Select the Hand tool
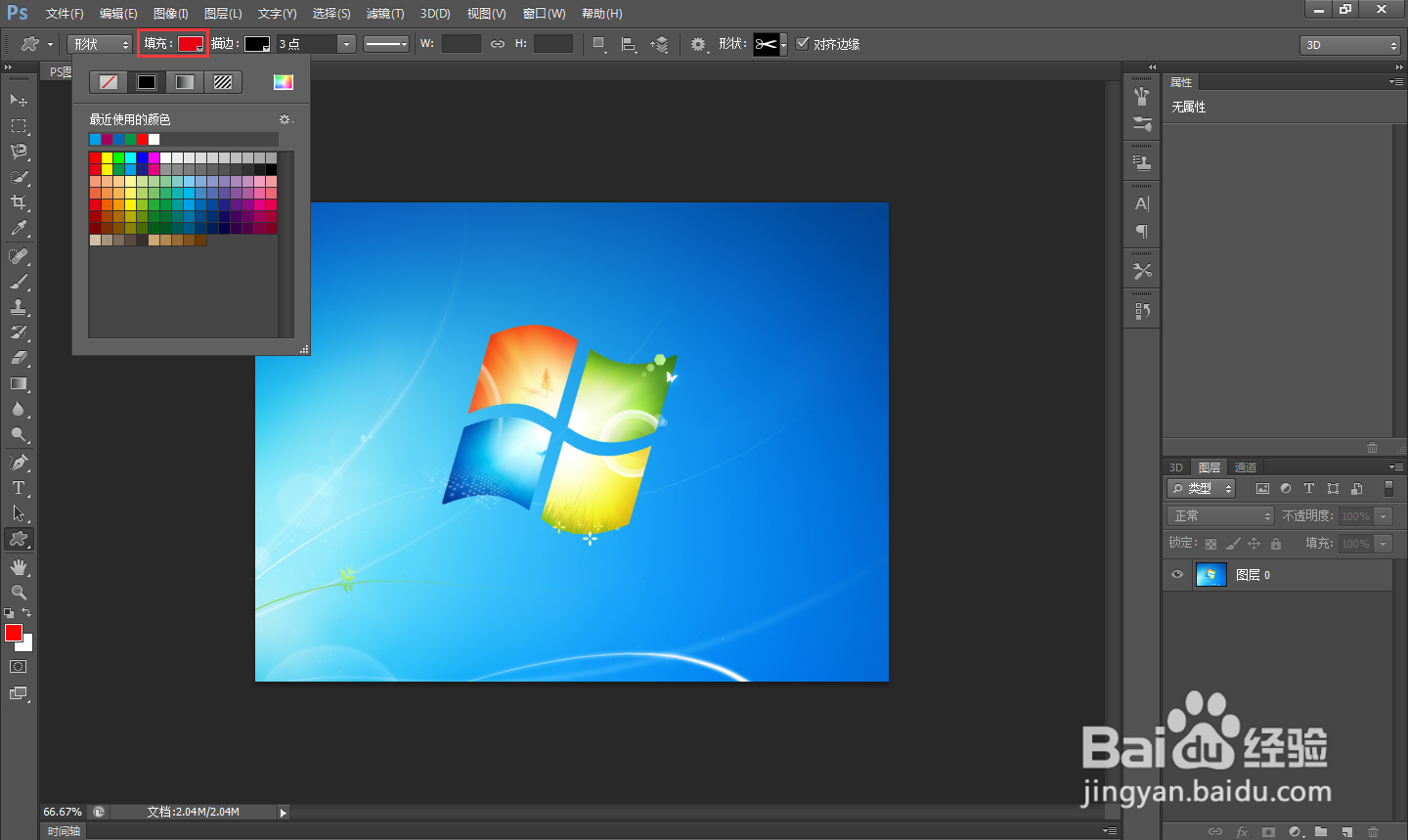This screenshot has height=840, width=1408. click(18, 567)
